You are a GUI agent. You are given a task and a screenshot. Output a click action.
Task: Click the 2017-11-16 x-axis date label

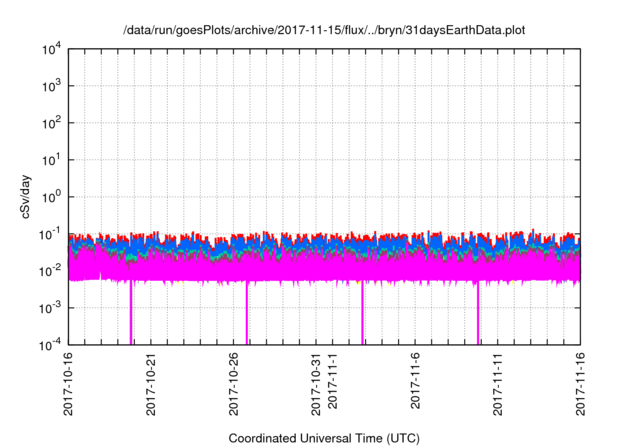(x=580, y=384)
